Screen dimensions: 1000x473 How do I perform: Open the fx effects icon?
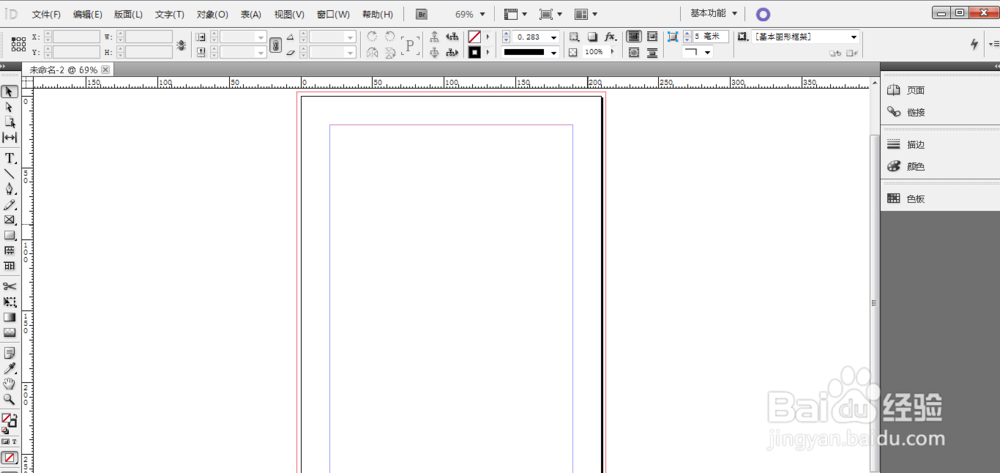point(610,37)
